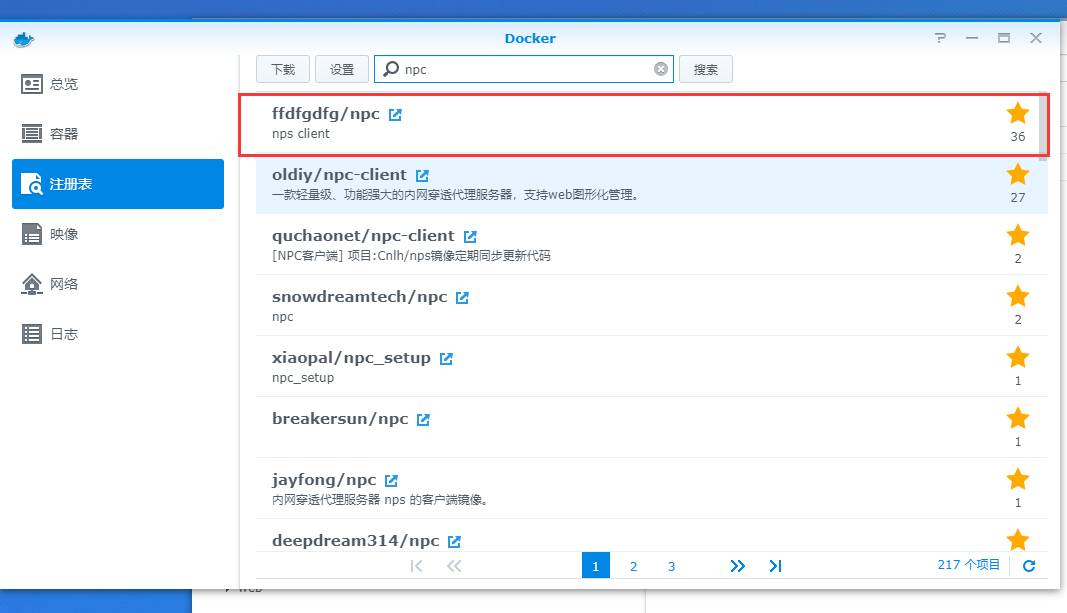Screen dimensions: 1067x613
Task: Click the Docker window title text
Action: point(530,39)
